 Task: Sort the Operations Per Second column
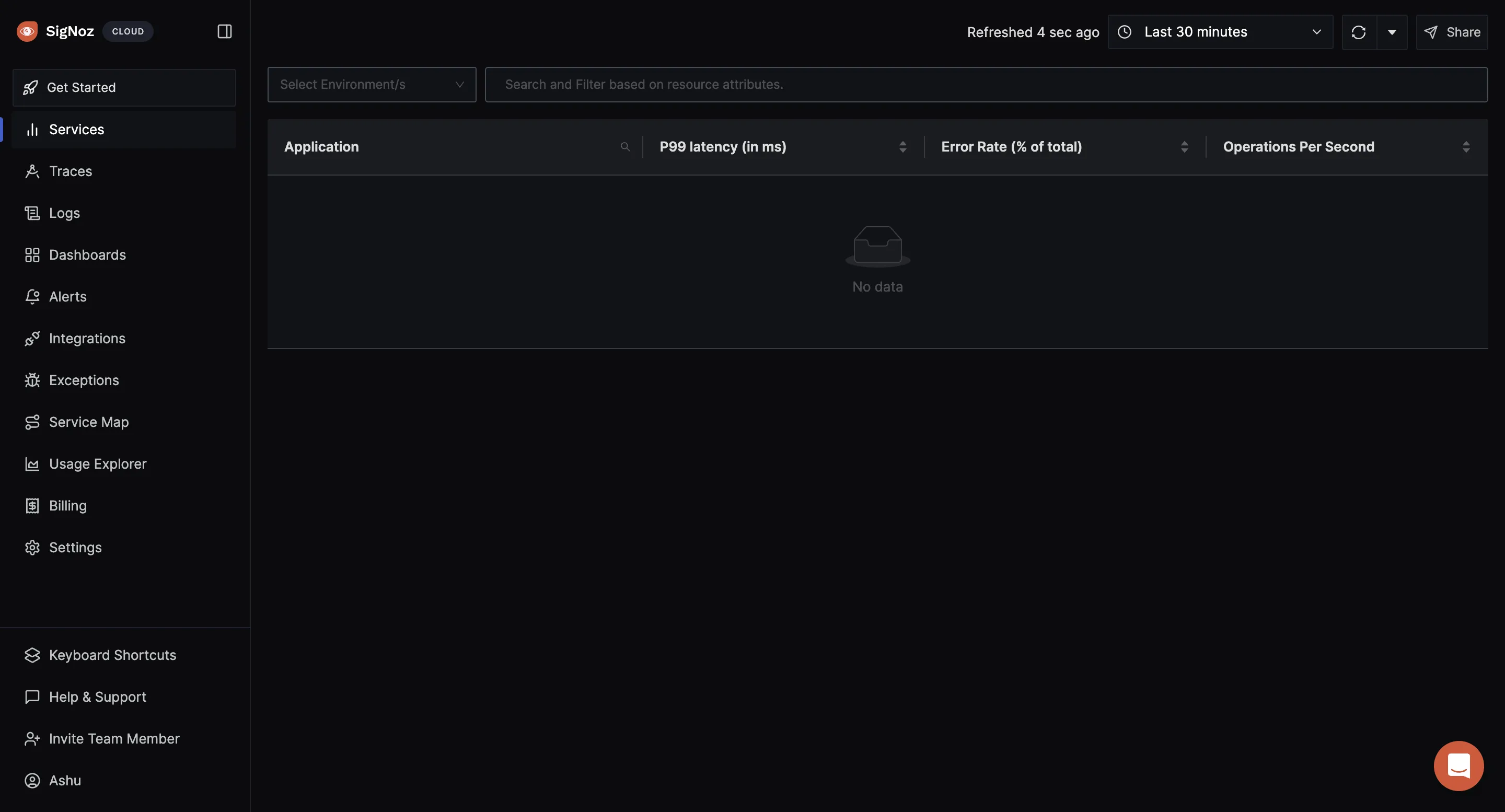point(1465,147)
